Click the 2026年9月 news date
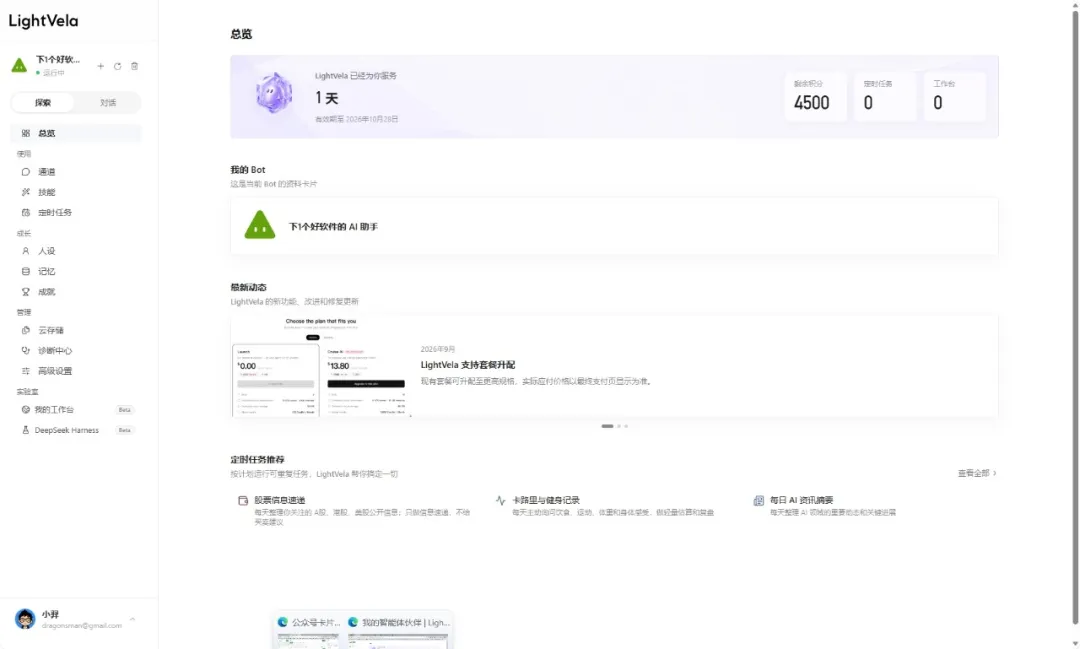 click(x=437, y=349)
